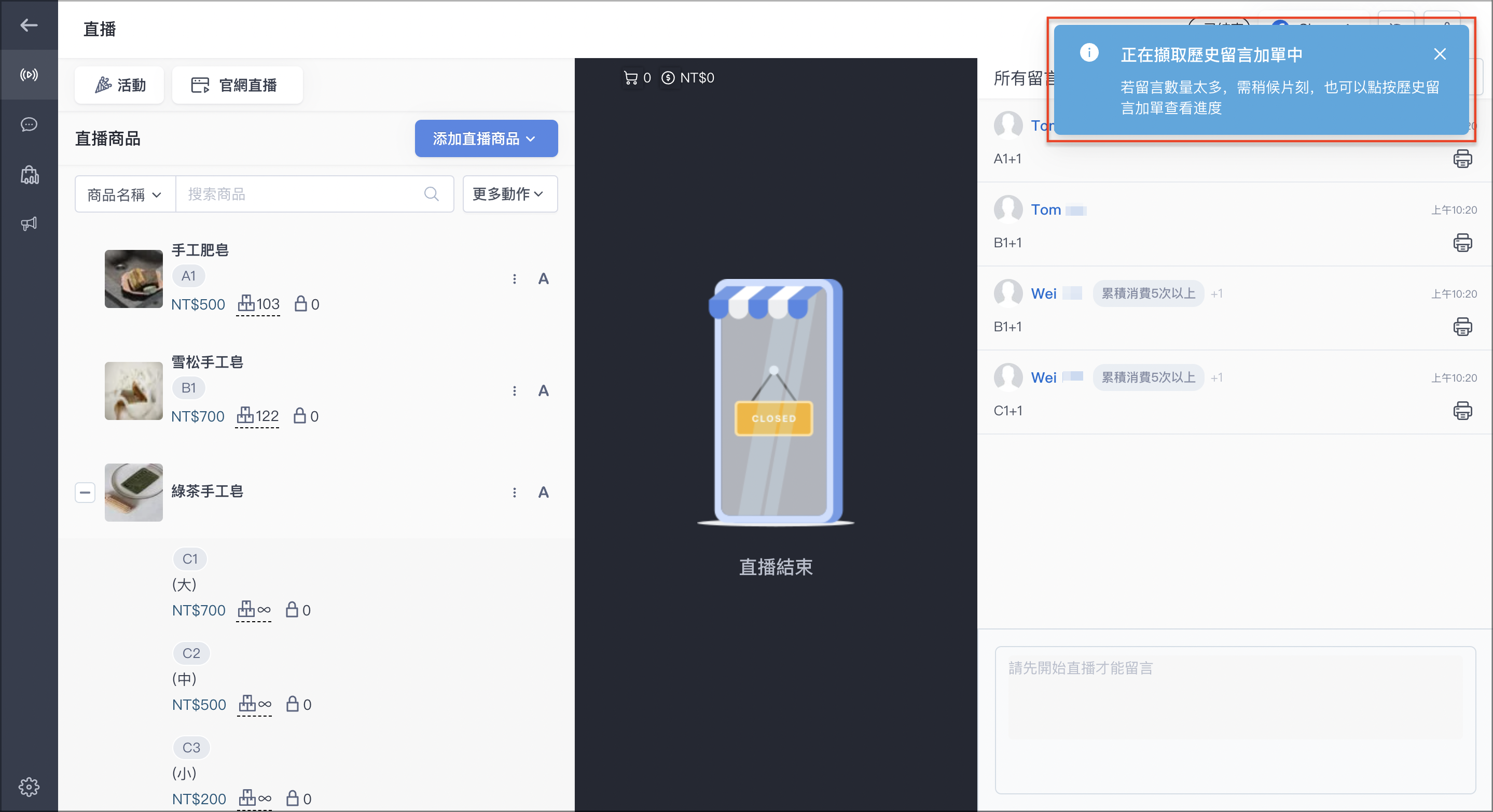This screenshot has width=1493, height=812.
Task: Click the A icon for 手工肥皂
Action: [x=543, y=279]
